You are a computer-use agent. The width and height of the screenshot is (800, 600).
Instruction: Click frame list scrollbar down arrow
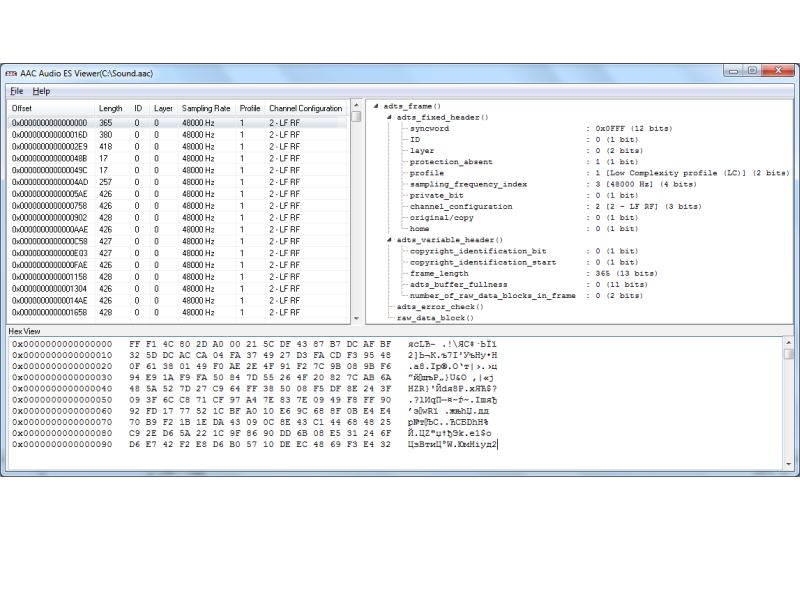pos(356,318)
